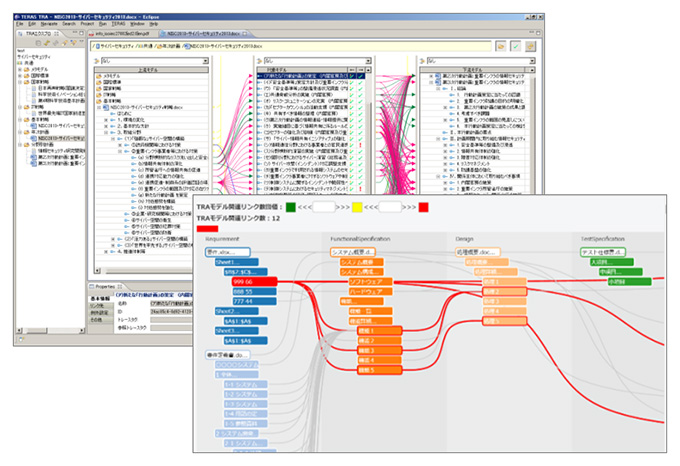
Task: Collapse '3. 取組分野' in upstream tree
Action: coord(106,132)
